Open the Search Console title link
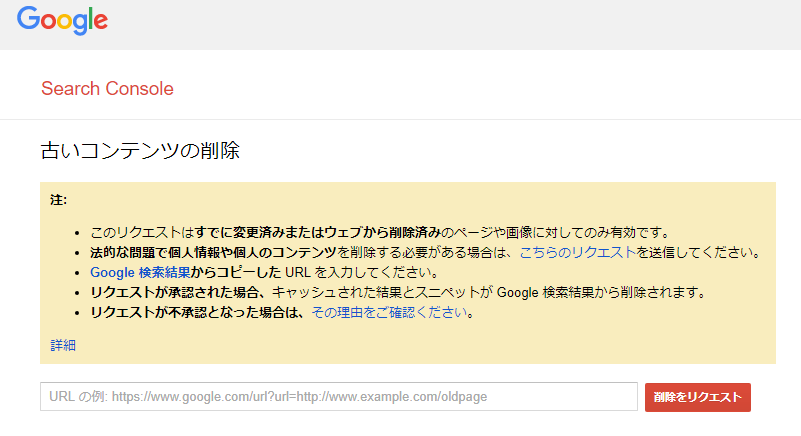The height and width of the screenshot is (436, 801). (x=107, y=88)
